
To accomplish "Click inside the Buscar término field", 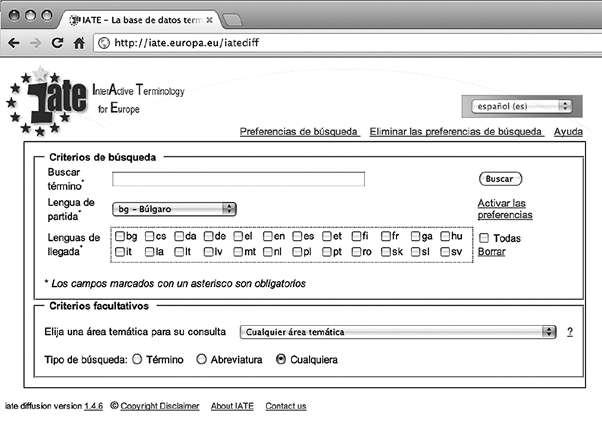I will coord(238,179).
